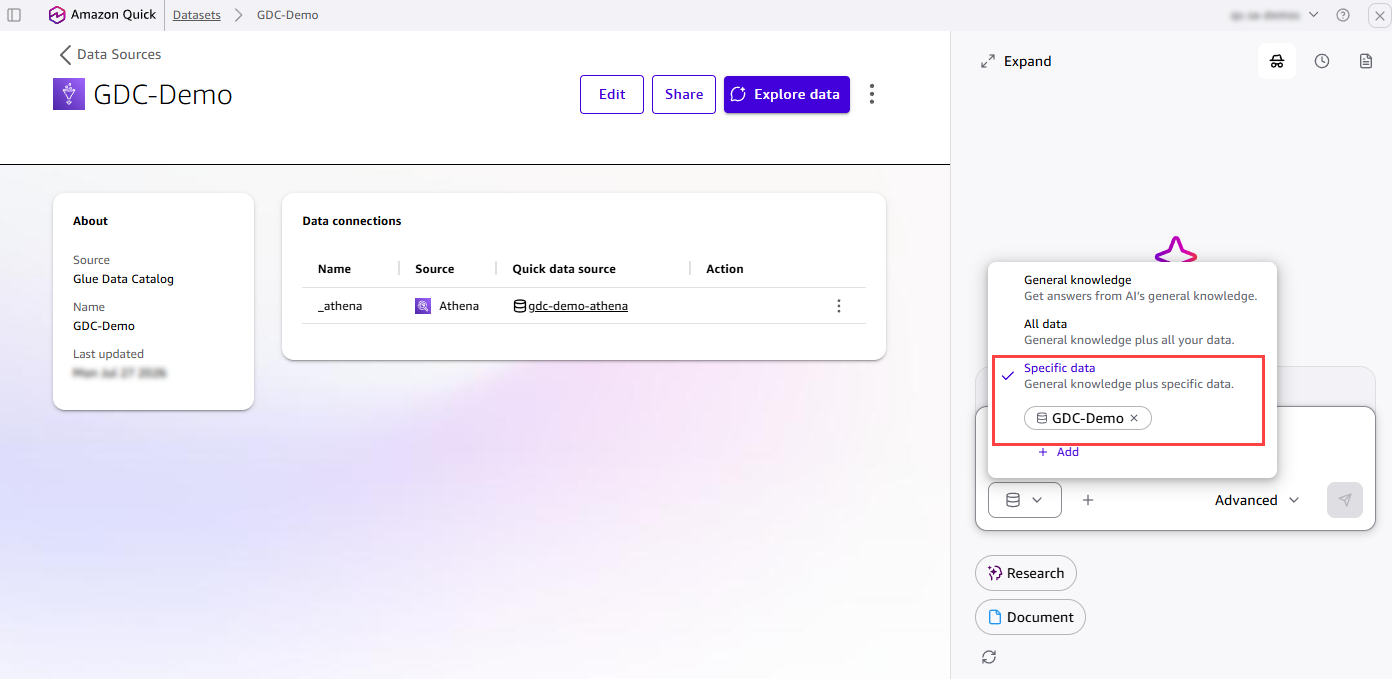Click the Source column header

(435, 269)
